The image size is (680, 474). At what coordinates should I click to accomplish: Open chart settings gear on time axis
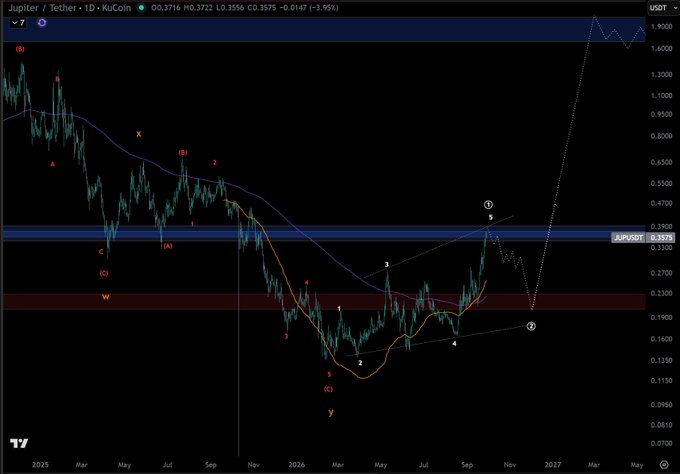pos(664,465)
